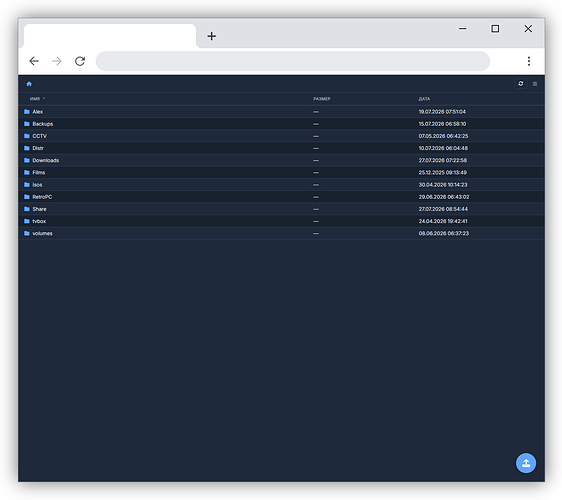Go back in browser history

pyautogui.click(x=34, y=61)
